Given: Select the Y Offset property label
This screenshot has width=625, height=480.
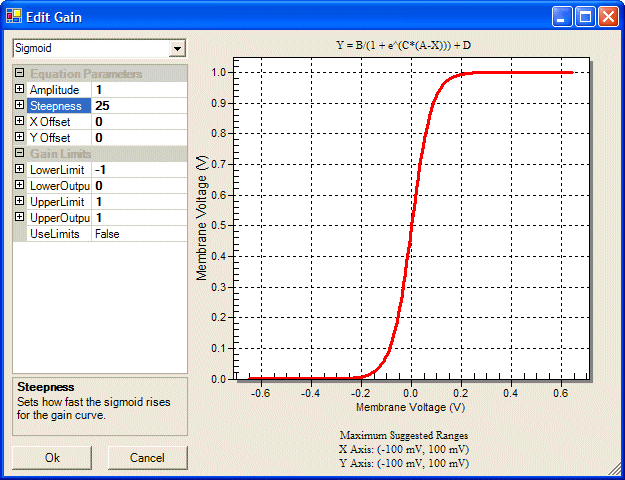Looking at the screenshot, I should click(59, 138).
